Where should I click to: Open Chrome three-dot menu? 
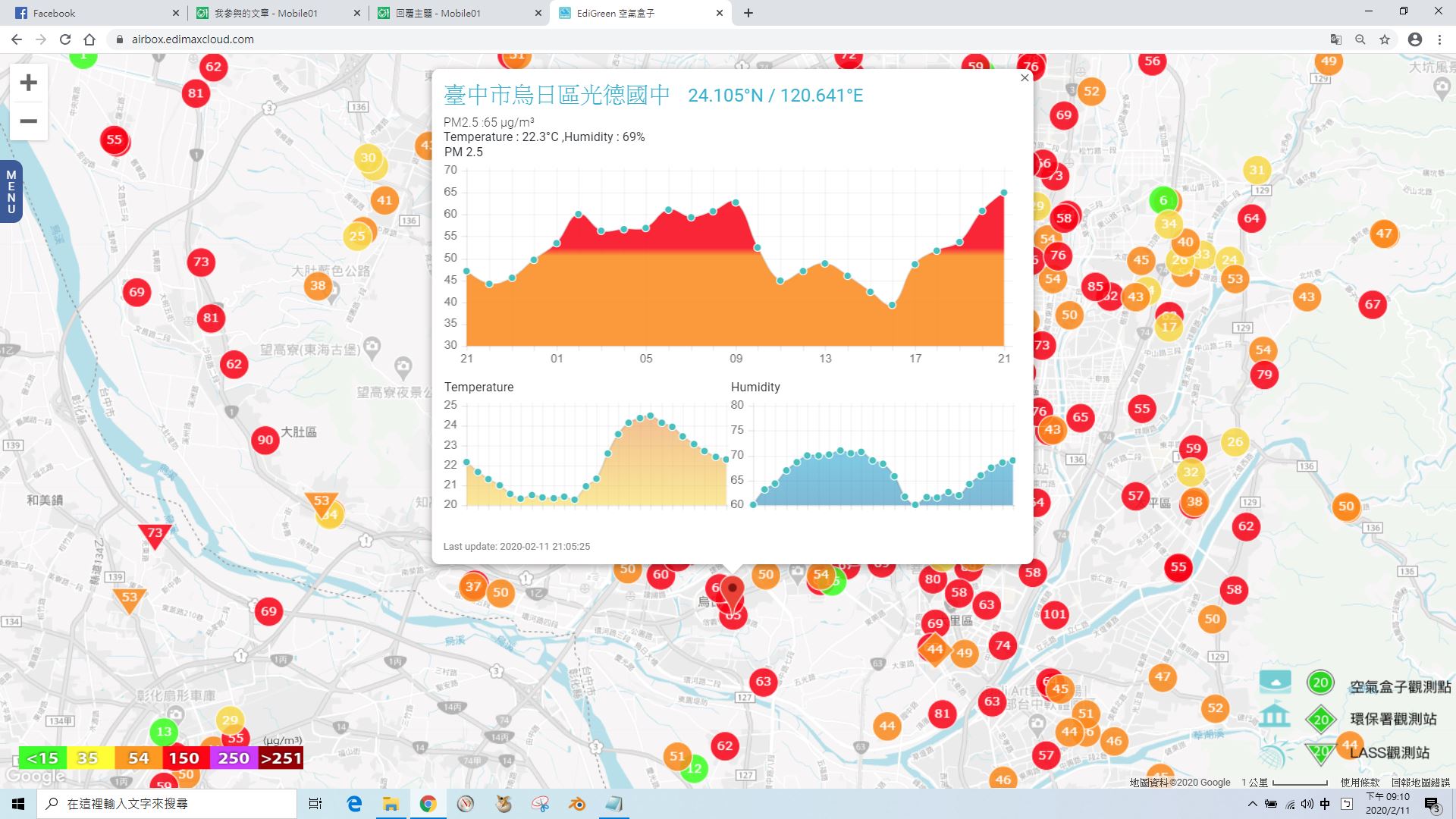(x=1439, y=39)
